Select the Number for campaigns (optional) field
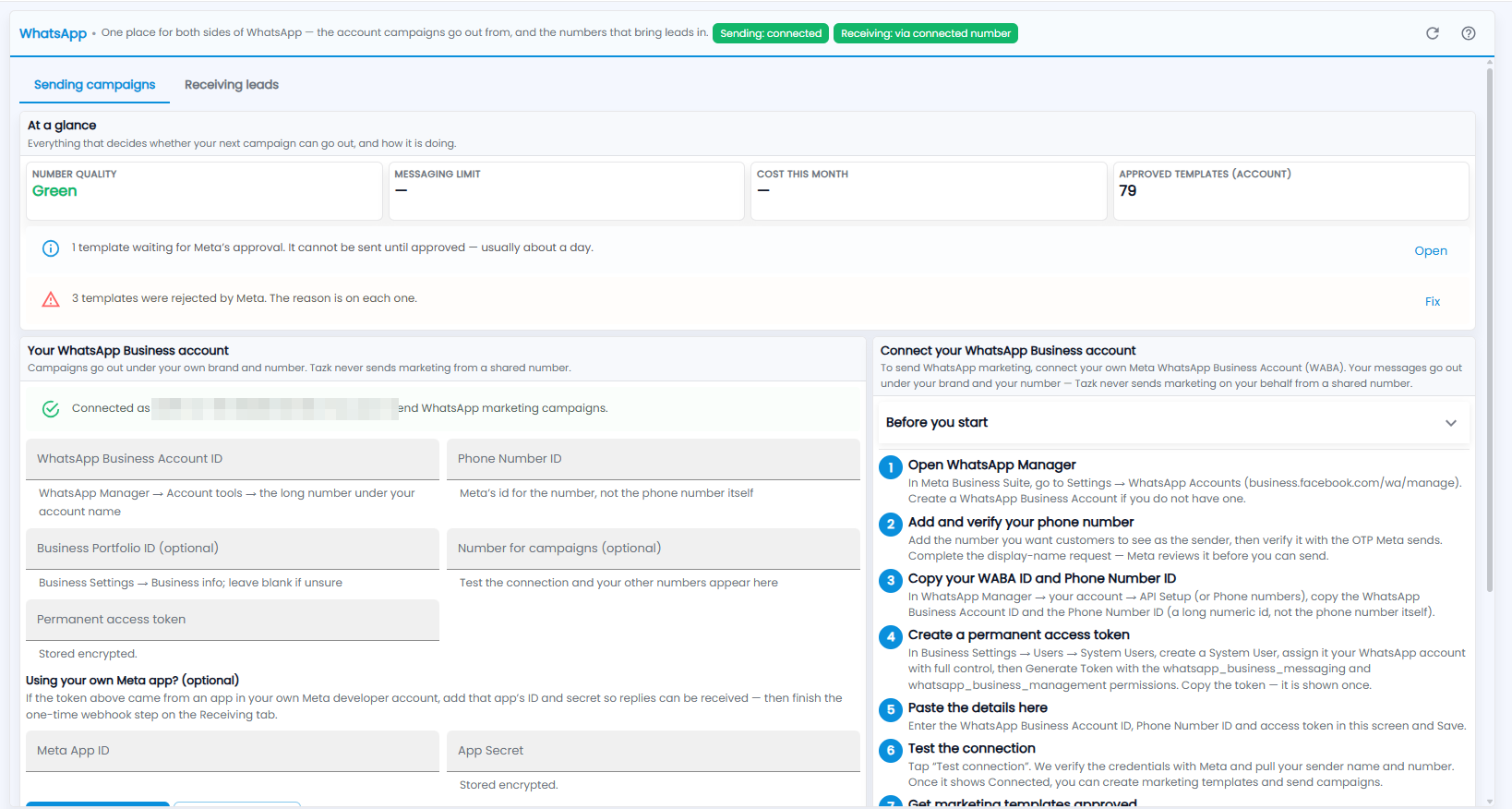The image size is (1512, 809). (654, 549)
